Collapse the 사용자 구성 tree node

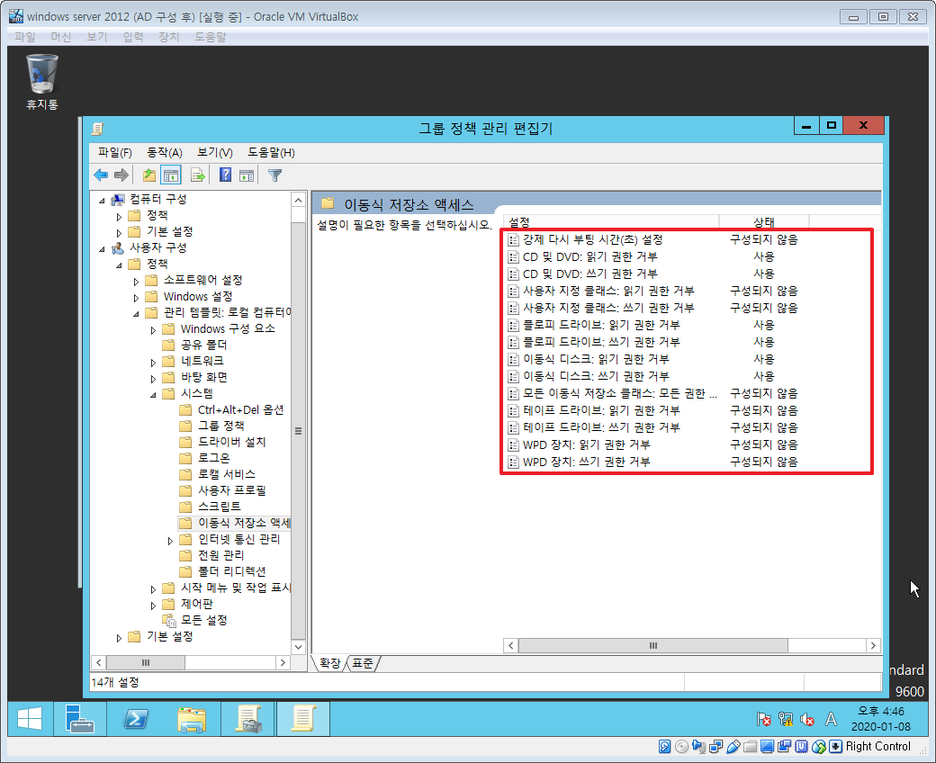pos(102,249)
